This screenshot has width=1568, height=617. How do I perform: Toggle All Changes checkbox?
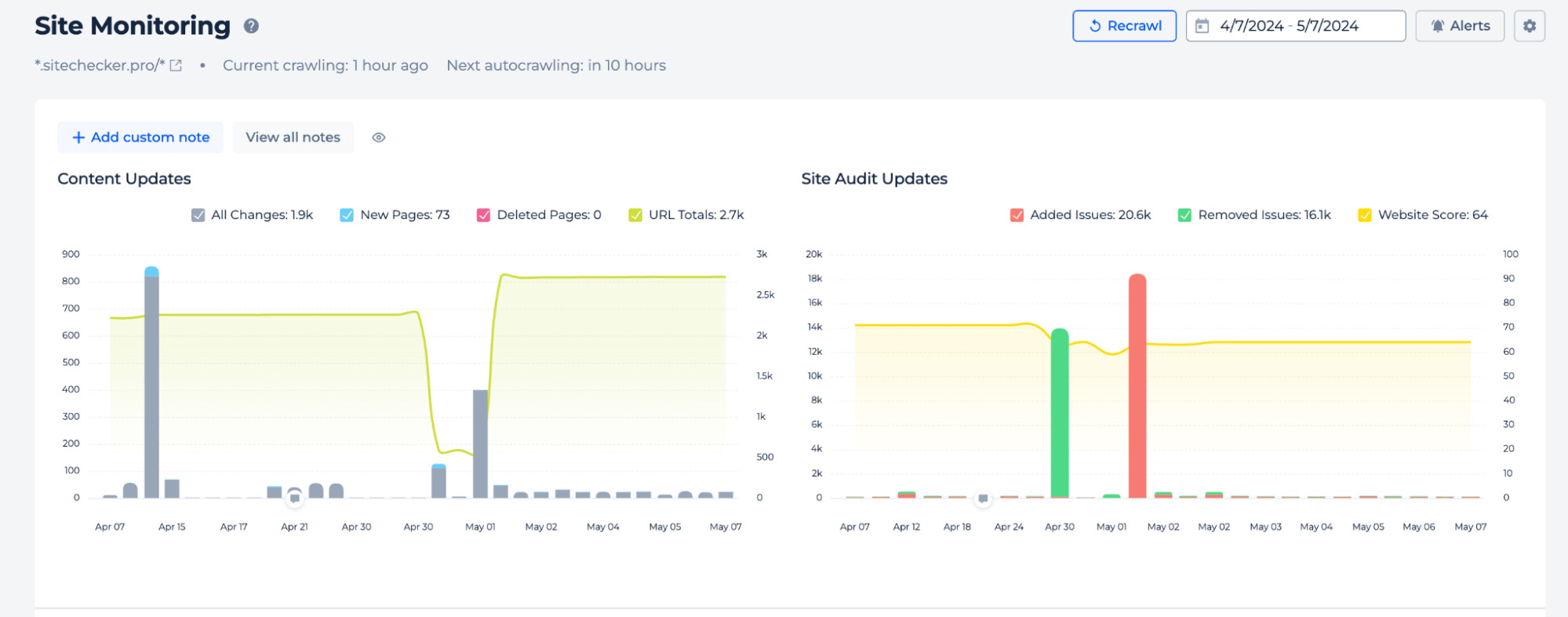coord(198,215)
